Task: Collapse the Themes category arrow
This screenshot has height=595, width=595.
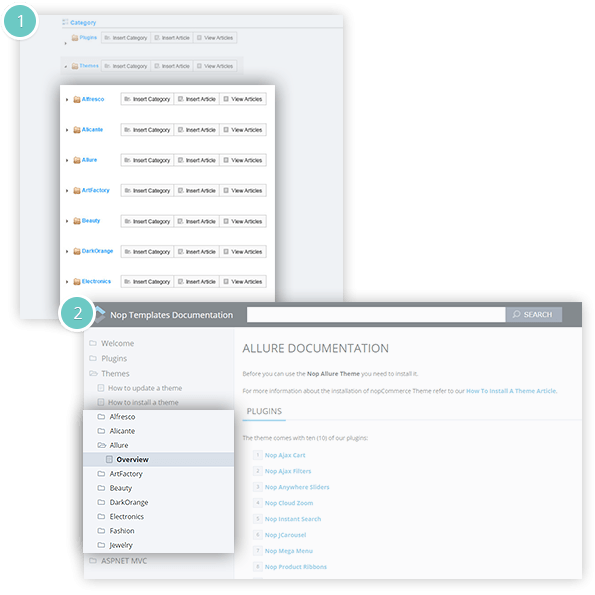Action: point(66,67)
